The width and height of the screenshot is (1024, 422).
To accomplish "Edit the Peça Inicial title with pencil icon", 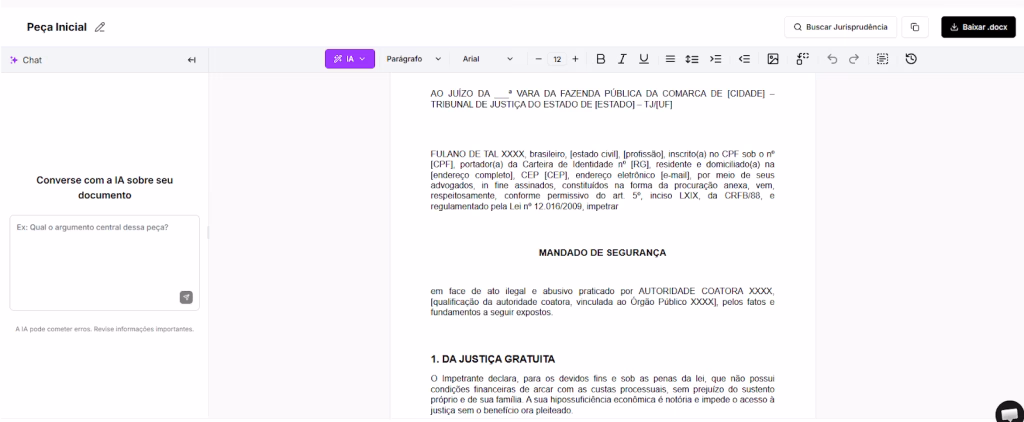I will (100, 27).
